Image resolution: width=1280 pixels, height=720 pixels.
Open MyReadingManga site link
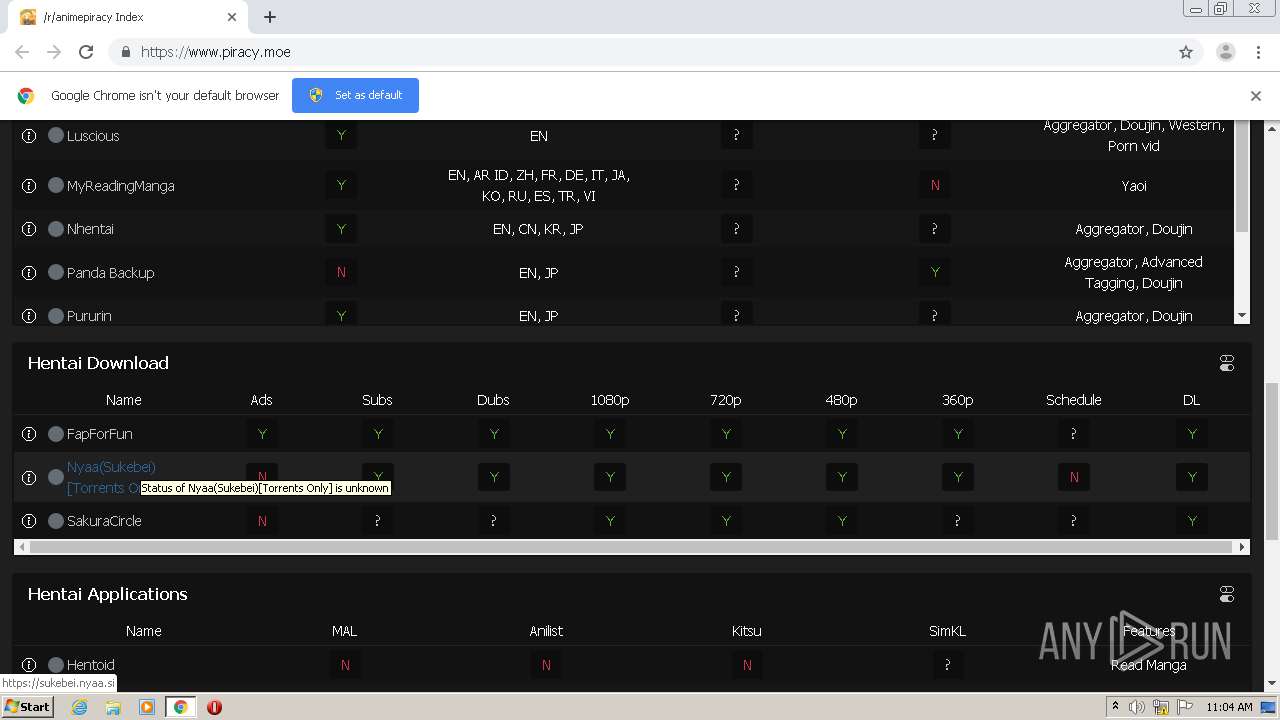point(121,186)
